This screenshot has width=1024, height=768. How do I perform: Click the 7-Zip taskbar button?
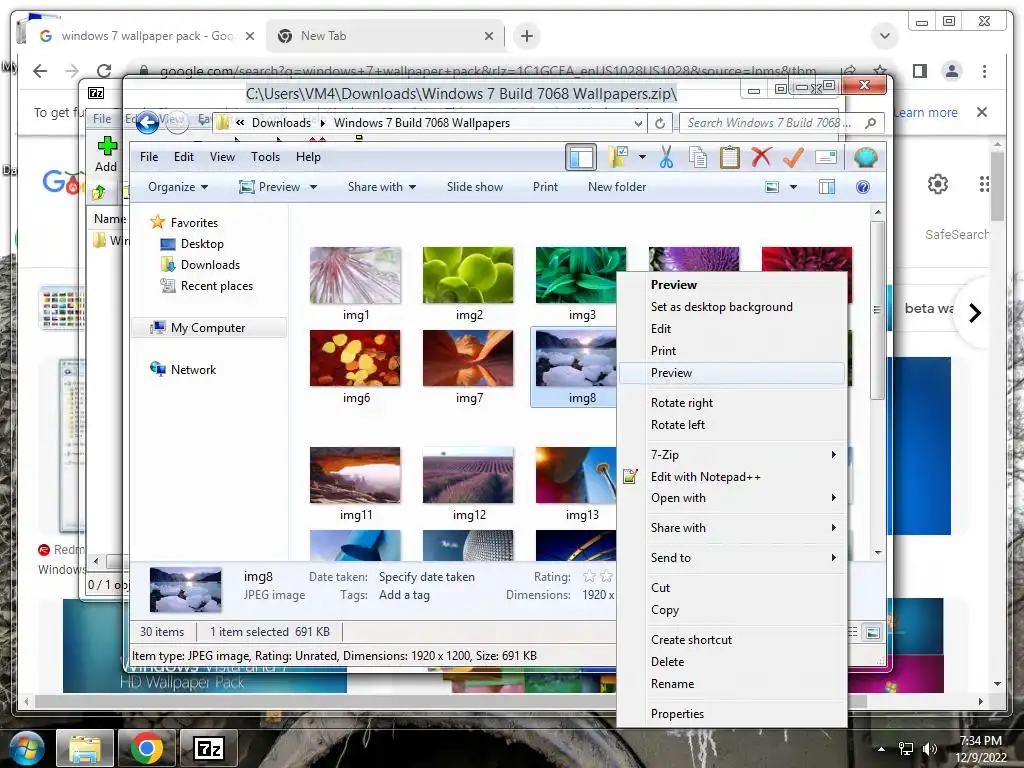[209, 748]
